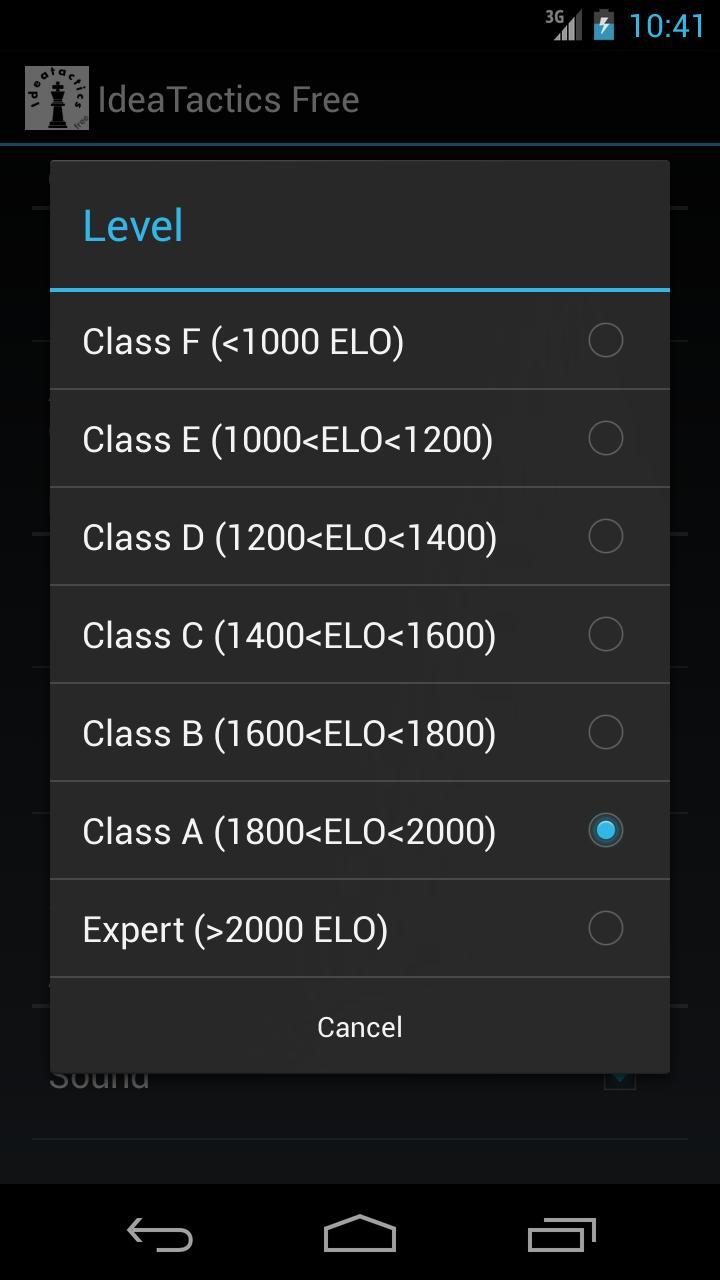Screen dimensions: 720x1280
Task: Select the Class D radio button
Action: coord(605,536)
